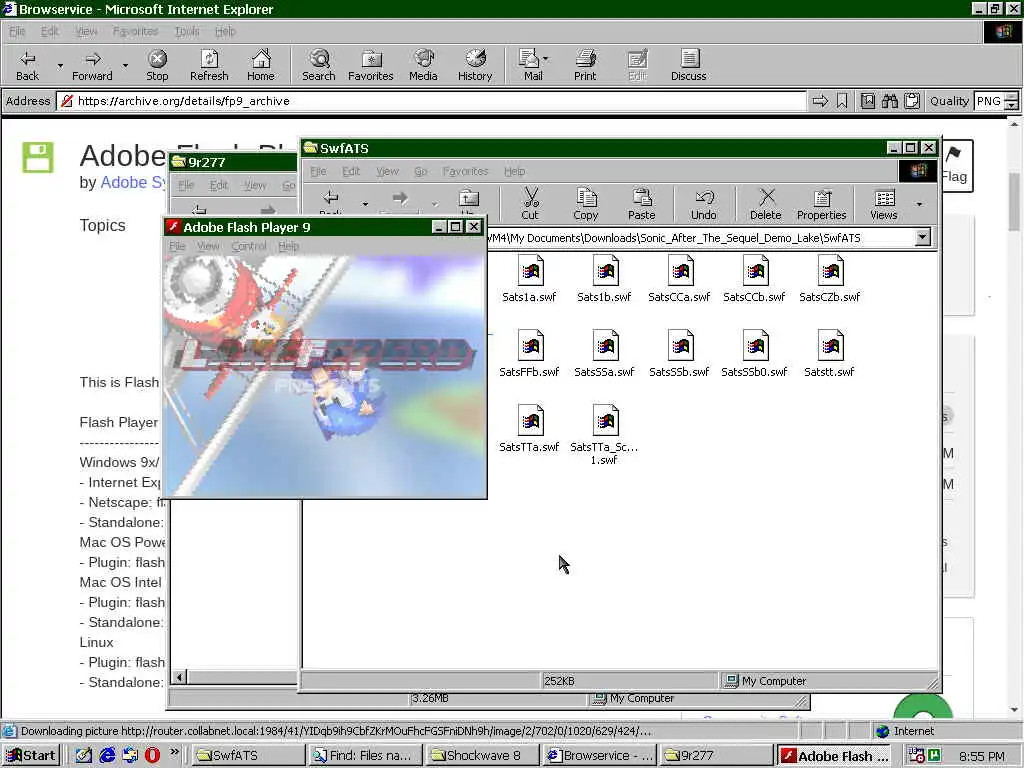Select the SatsSSa.swf file
Screen dimensions: 1024x768
point(604,354)
